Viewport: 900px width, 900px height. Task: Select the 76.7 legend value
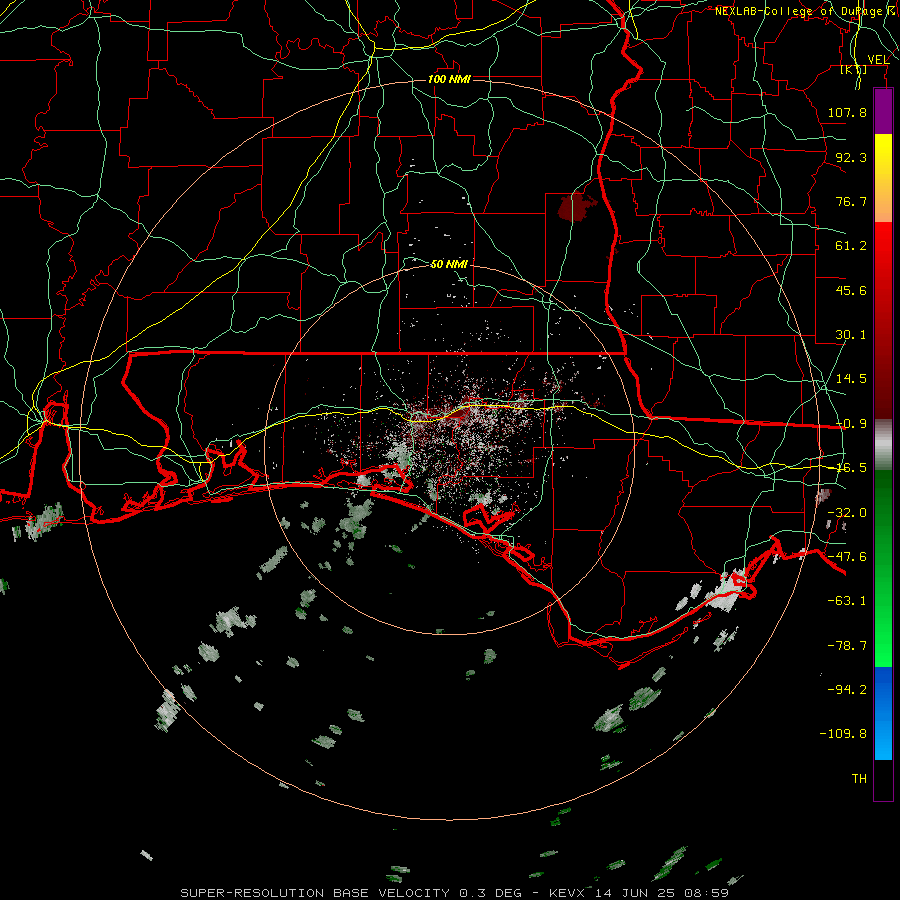coord(851,201)
